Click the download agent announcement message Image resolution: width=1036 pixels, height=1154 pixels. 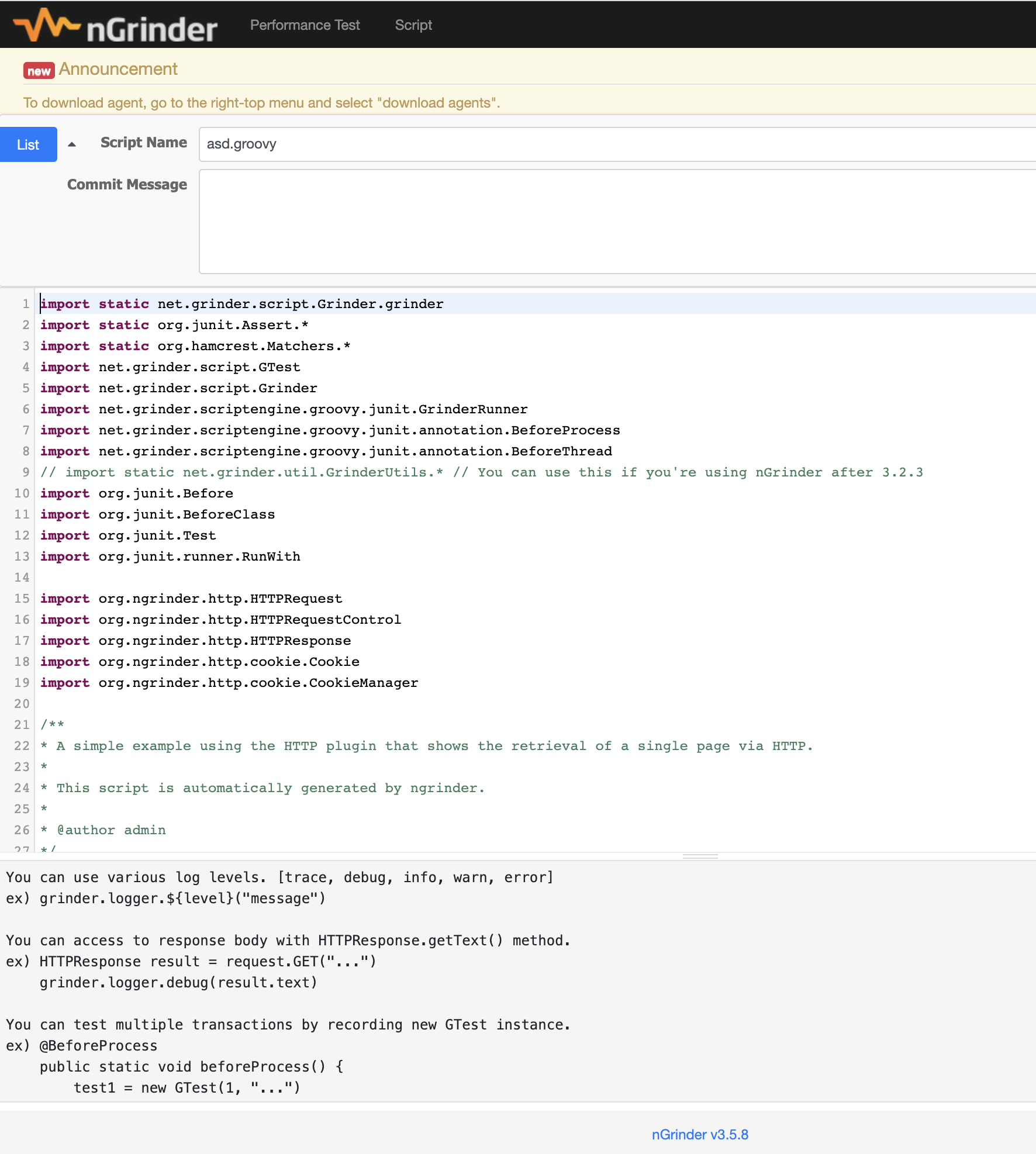click(x=262, y=103)
